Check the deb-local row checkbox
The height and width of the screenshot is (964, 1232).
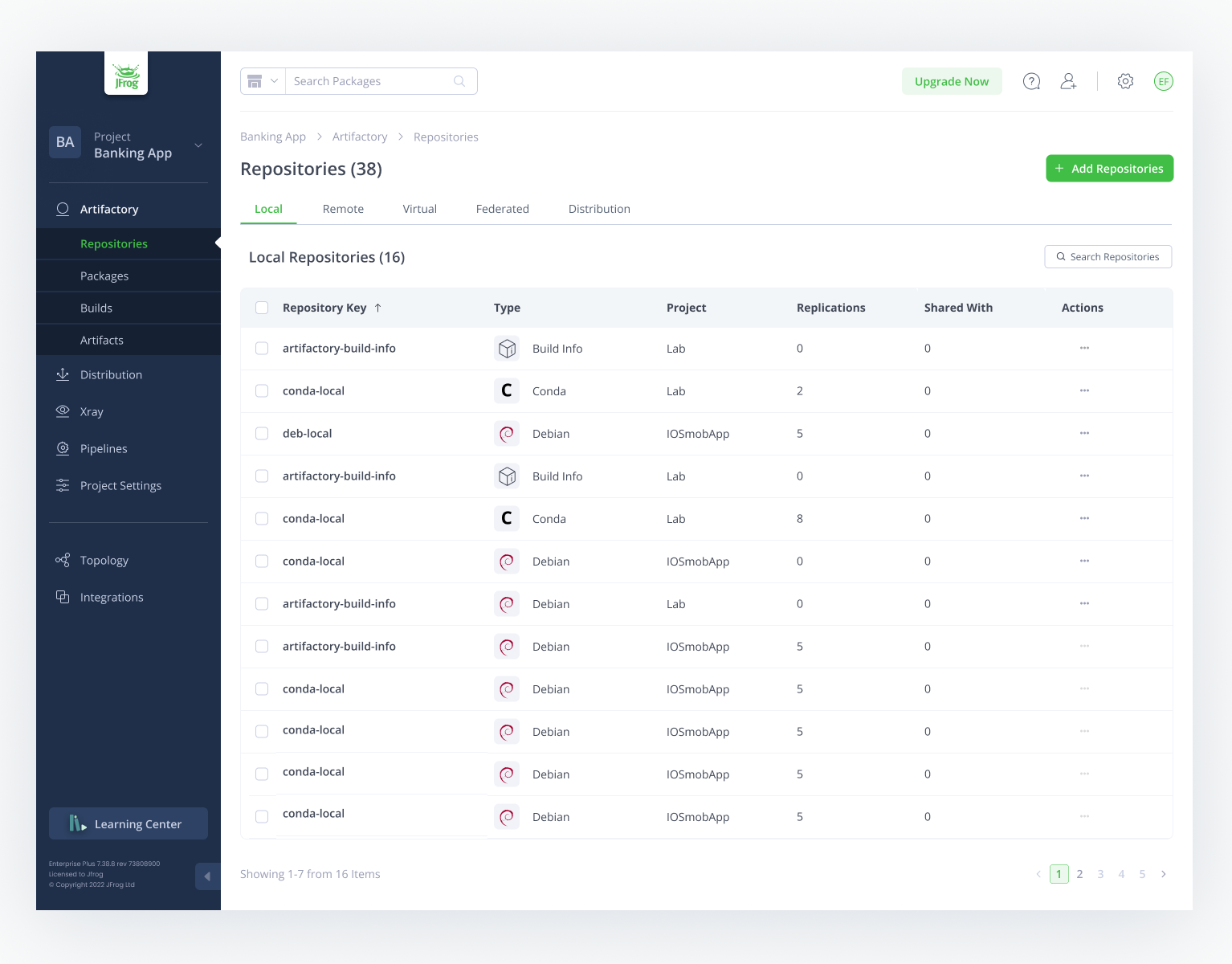coord(262,433)
